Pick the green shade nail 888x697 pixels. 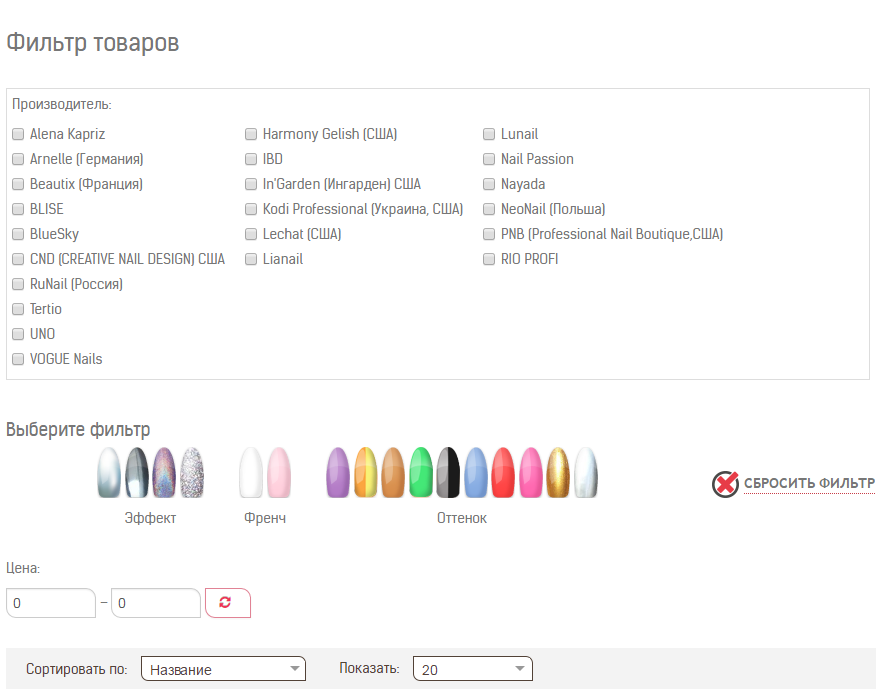coord(421,473)
